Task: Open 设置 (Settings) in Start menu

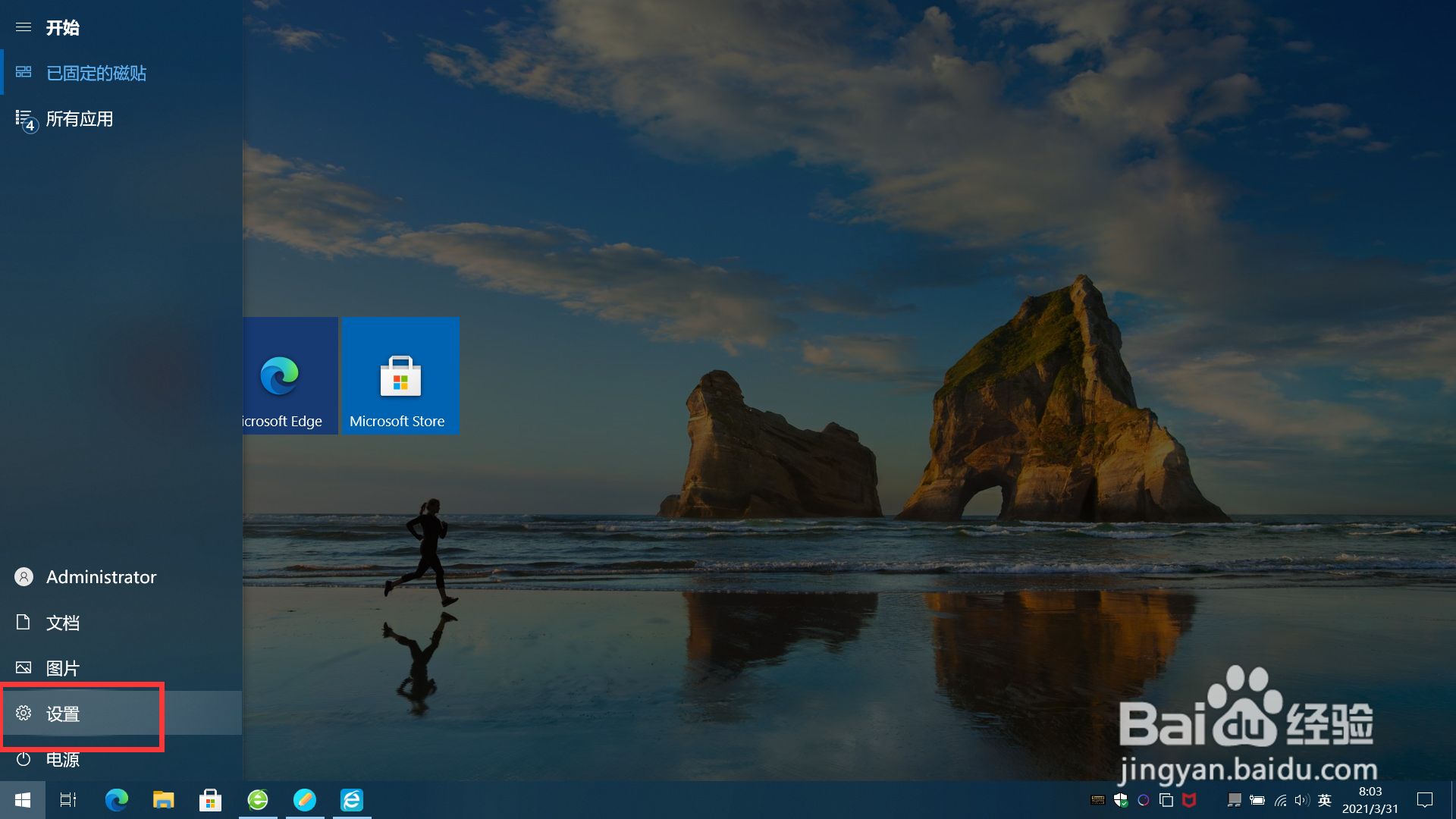Action: coord(63,714)
